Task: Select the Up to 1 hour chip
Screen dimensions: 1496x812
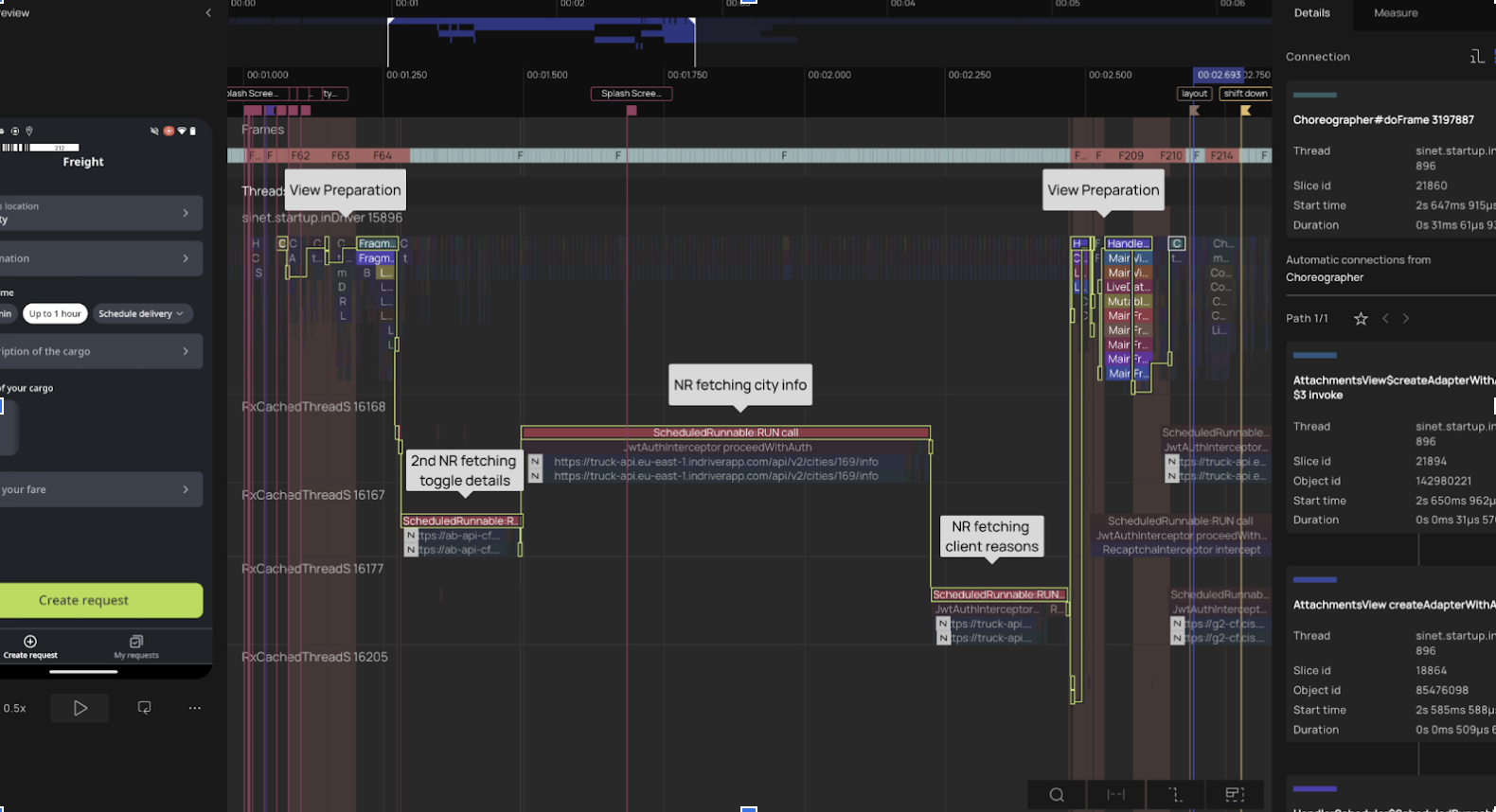Action: click(55, 313)
